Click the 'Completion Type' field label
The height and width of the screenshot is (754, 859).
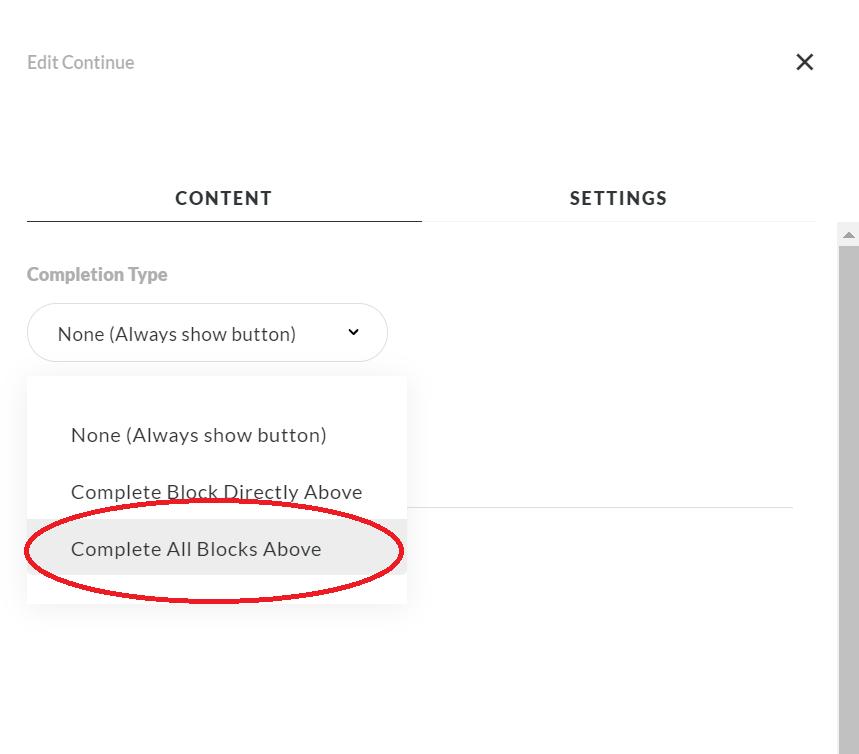click(x=97, y=274)
